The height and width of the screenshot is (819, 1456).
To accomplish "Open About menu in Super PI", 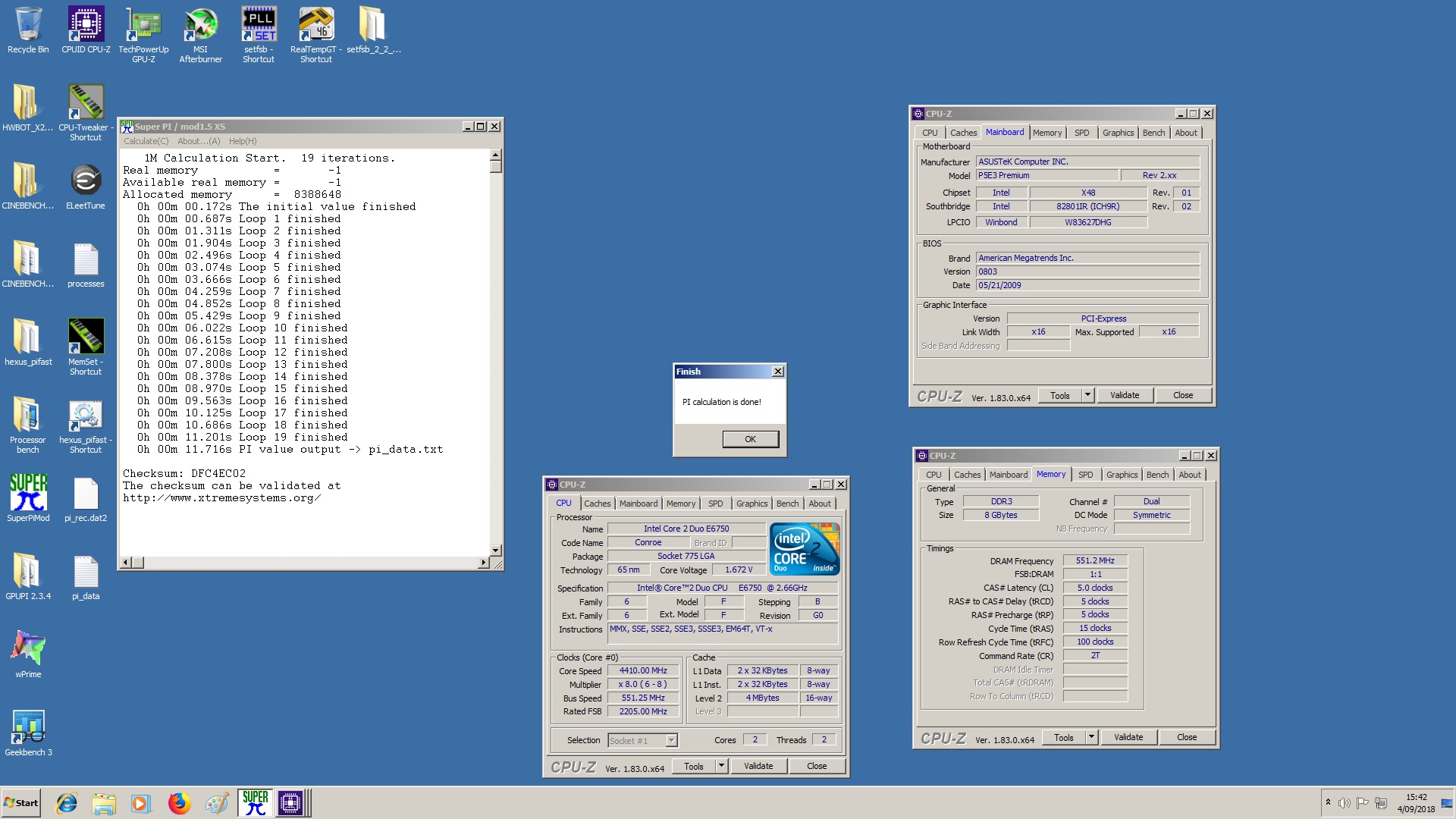I will pyautogui.click(x=199, y=141).
